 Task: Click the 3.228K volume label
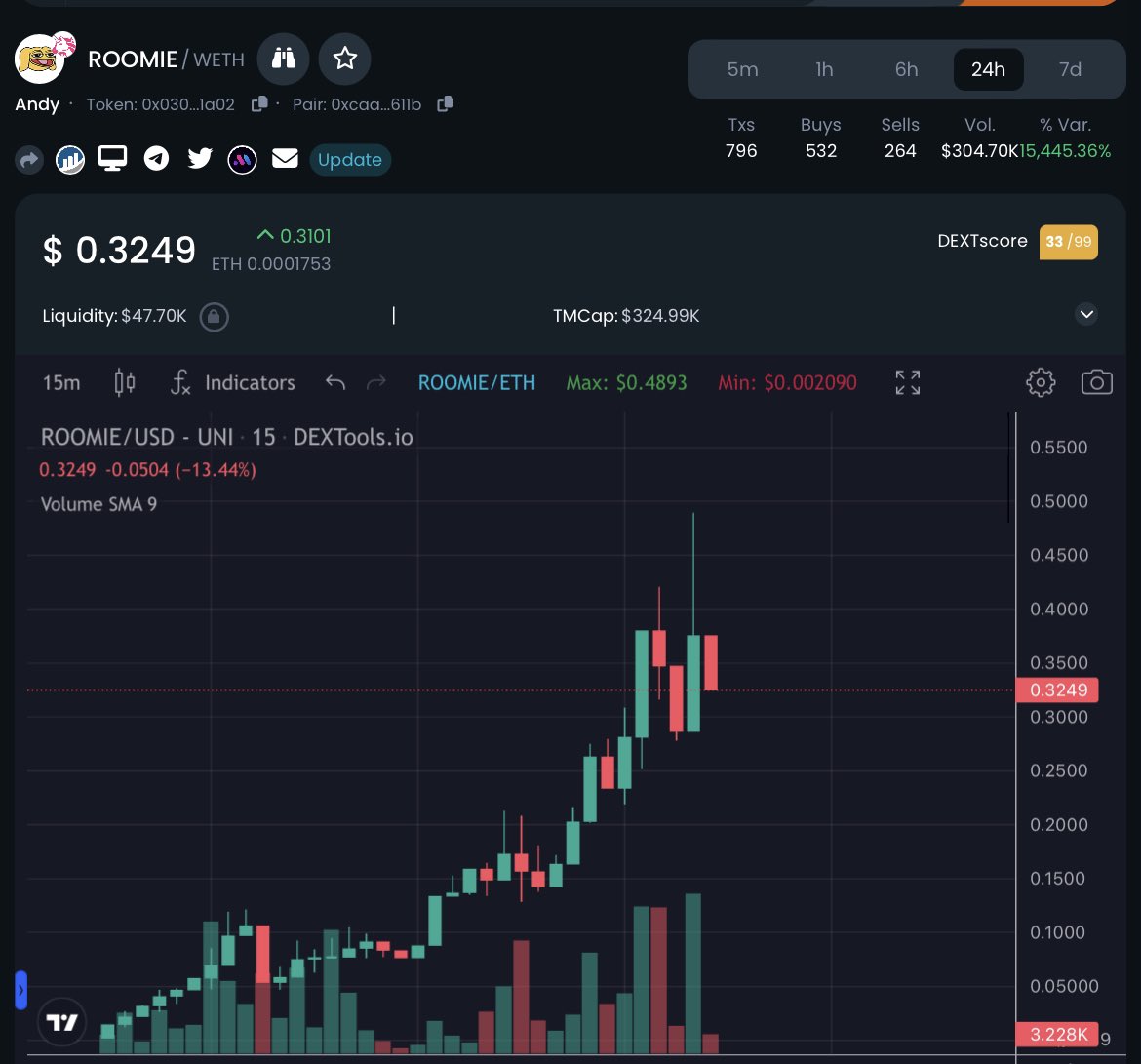point(1057,1034)
